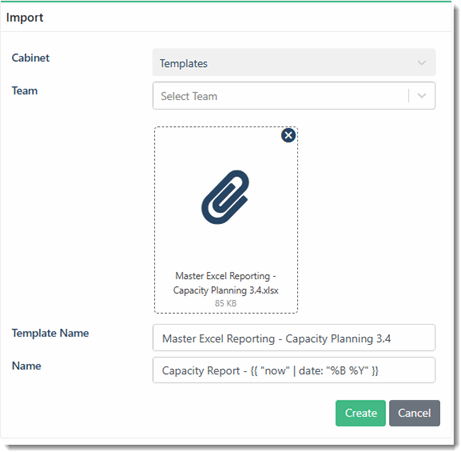461x452 pixels.
Task: Click into the Template Name input field
Action: click(x=294, y=338)
